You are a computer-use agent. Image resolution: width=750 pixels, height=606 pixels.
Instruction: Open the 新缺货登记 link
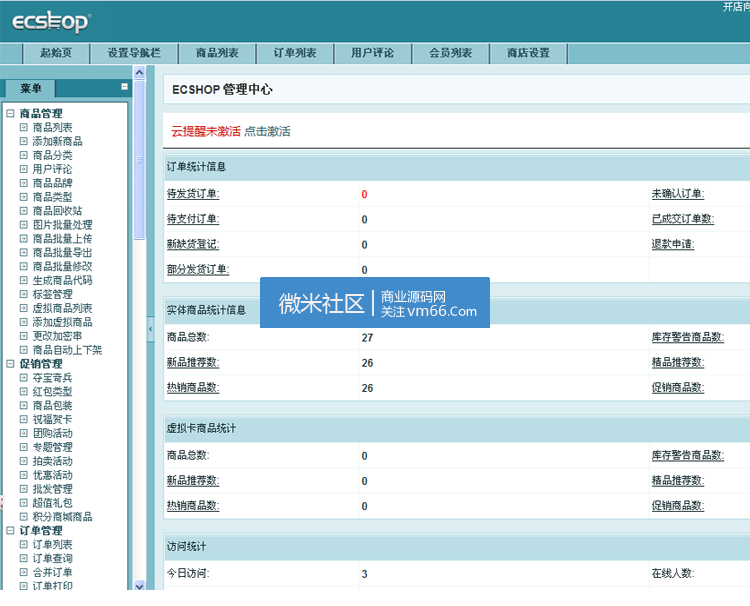tap(193, 244)
